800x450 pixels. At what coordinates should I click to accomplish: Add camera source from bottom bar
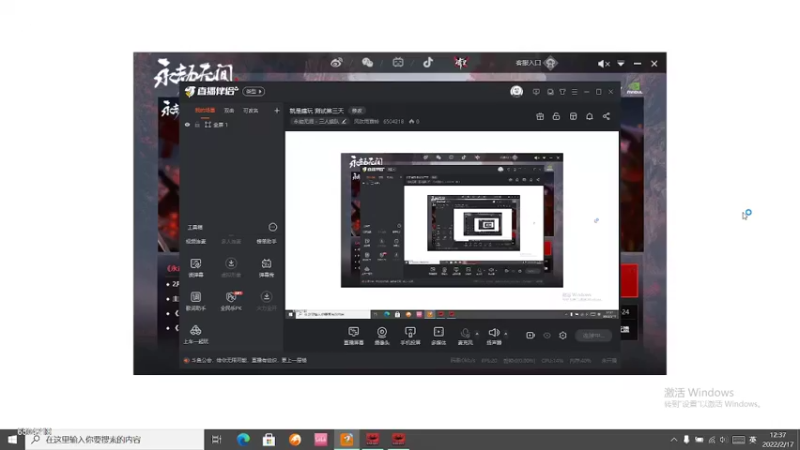click(382, 336)
